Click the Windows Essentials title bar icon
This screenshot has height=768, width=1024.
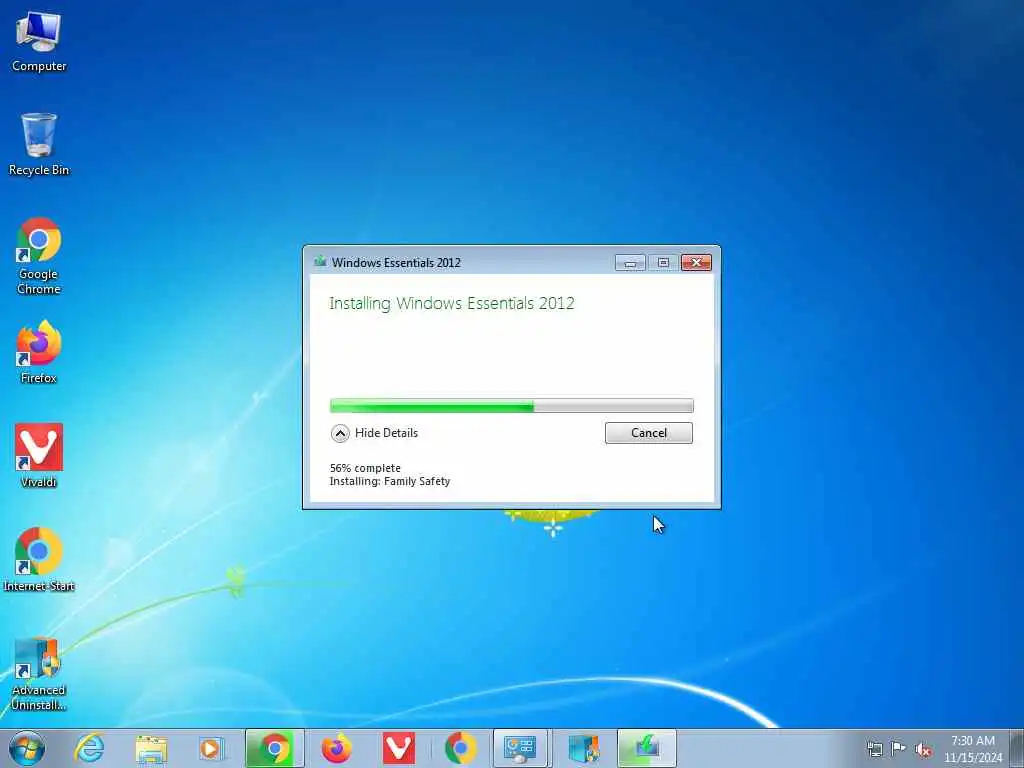point(320,262)
